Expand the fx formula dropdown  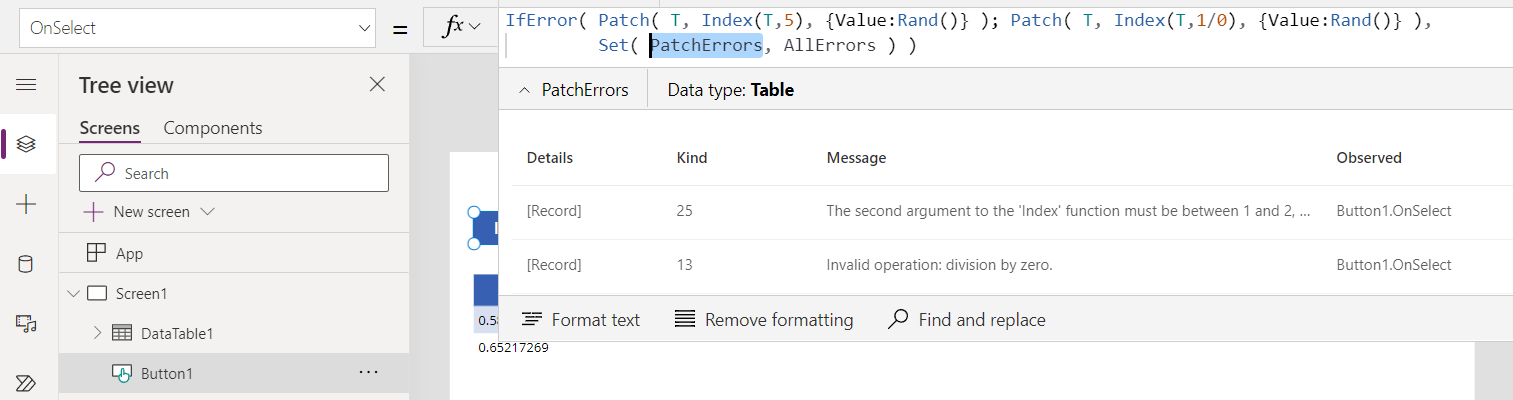(461, 28)
